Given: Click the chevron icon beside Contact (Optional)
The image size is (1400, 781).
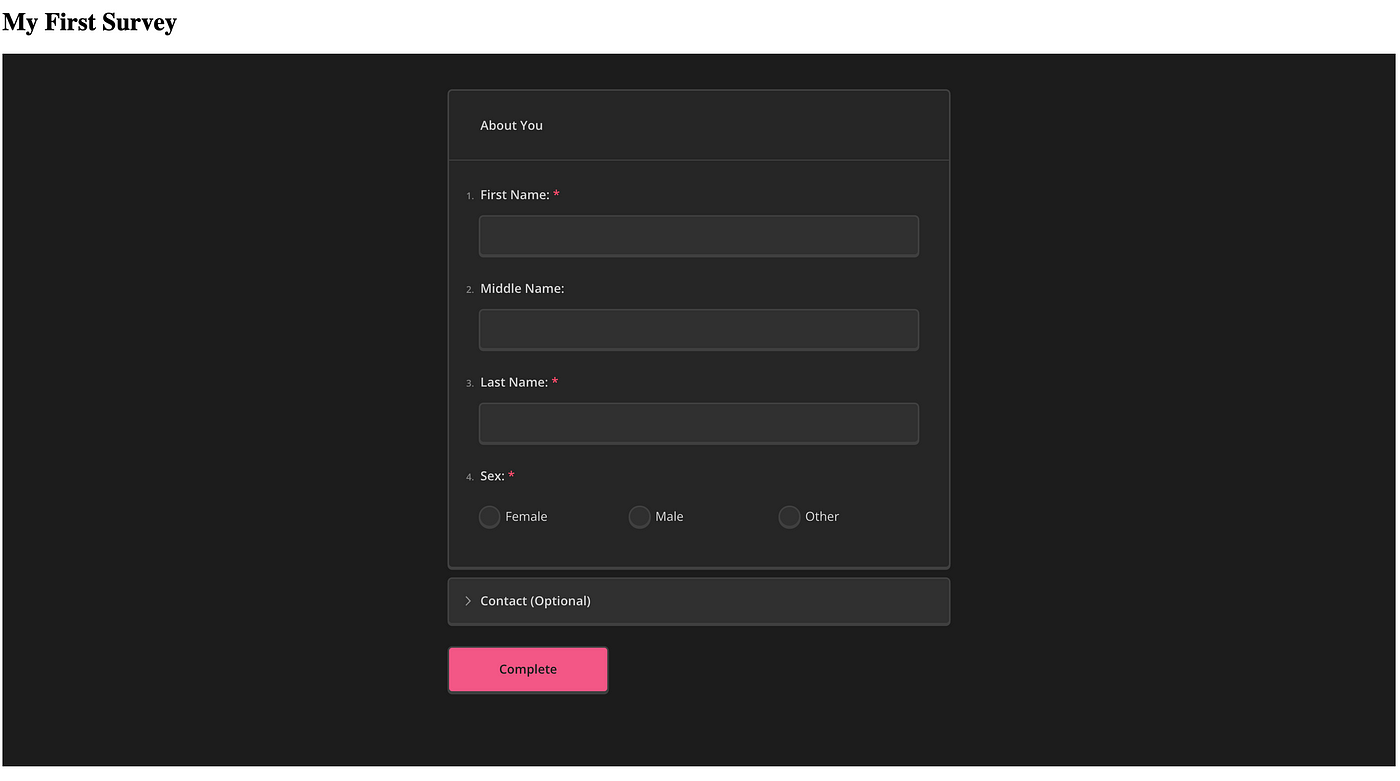Looking at the screenshot, I should 468,600.
